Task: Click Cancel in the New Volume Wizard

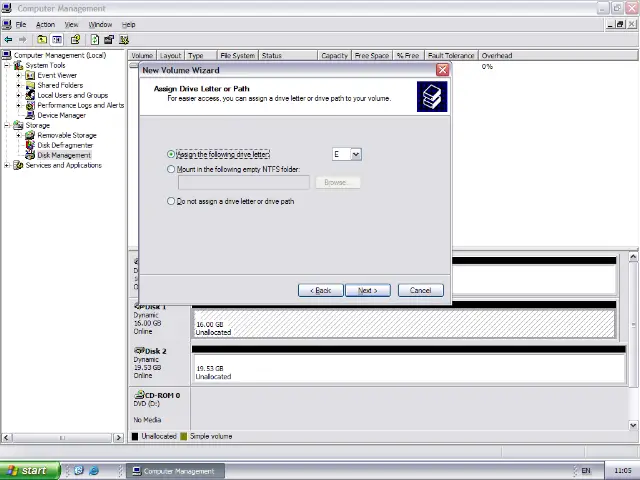Action: 420,290
